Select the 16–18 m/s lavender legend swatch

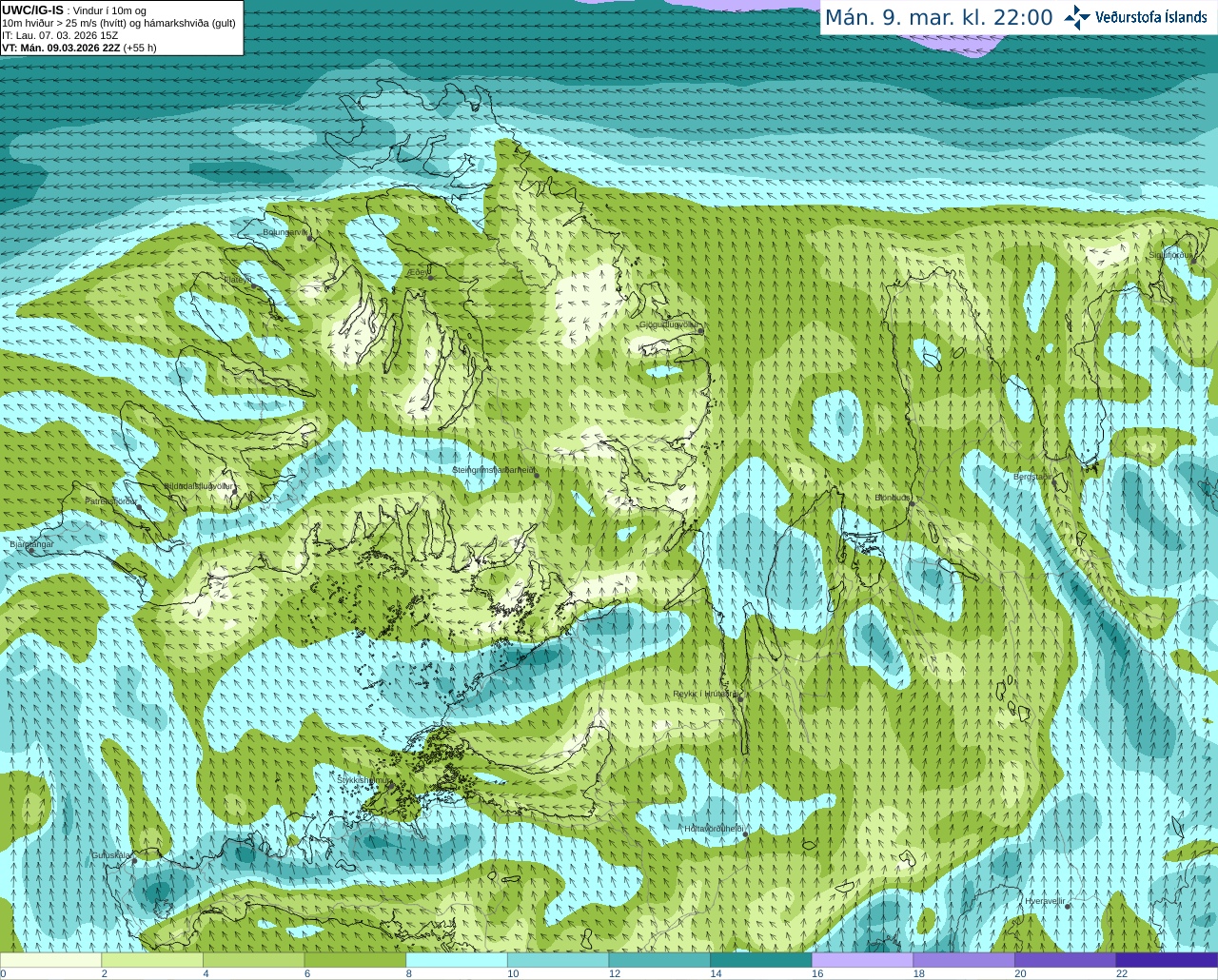pyautogui.click(x=863, y=960)
